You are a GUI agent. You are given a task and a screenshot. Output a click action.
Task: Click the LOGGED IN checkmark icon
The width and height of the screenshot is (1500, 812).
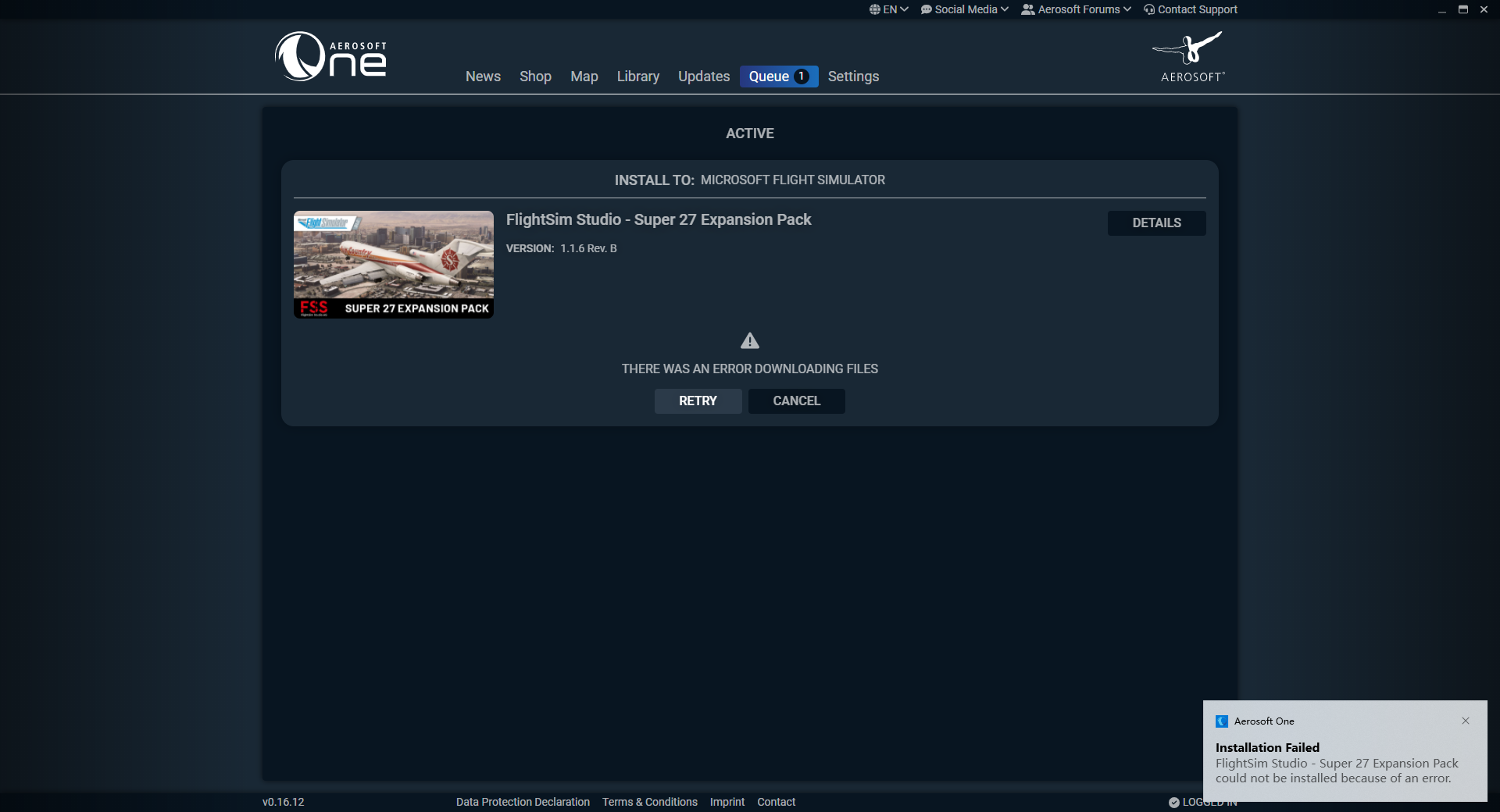(x=1175, y=802)
